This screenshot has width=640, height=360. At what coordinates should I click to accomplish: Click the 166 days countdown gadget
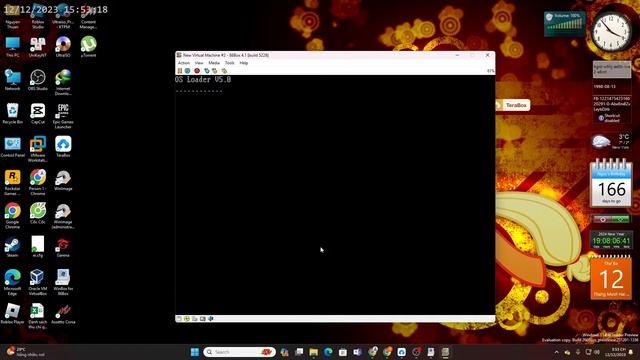tap(611, 183)
